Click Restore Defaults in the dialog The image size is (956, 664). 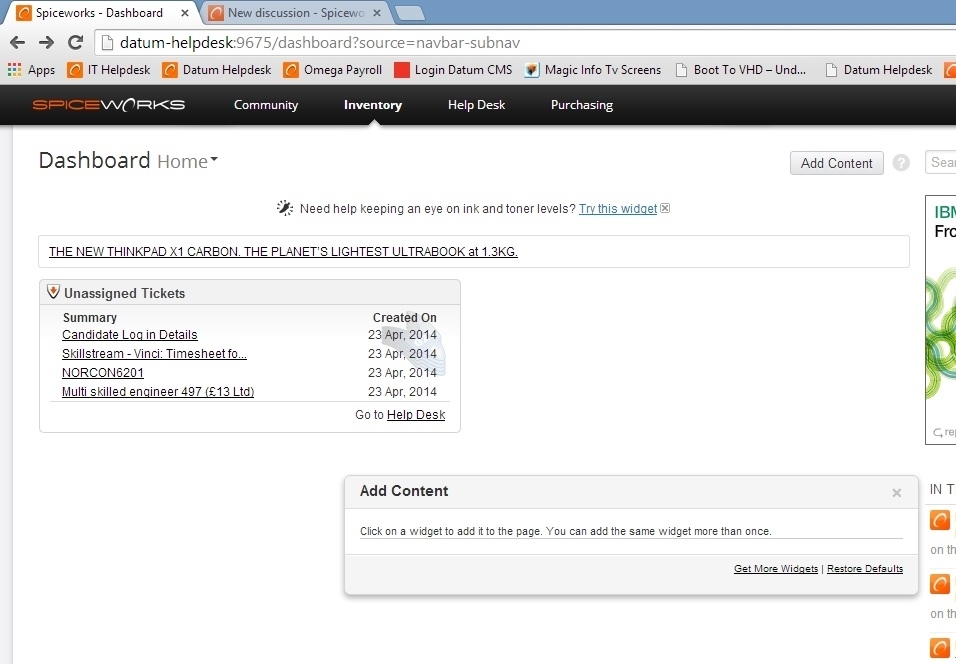(864, 568)
